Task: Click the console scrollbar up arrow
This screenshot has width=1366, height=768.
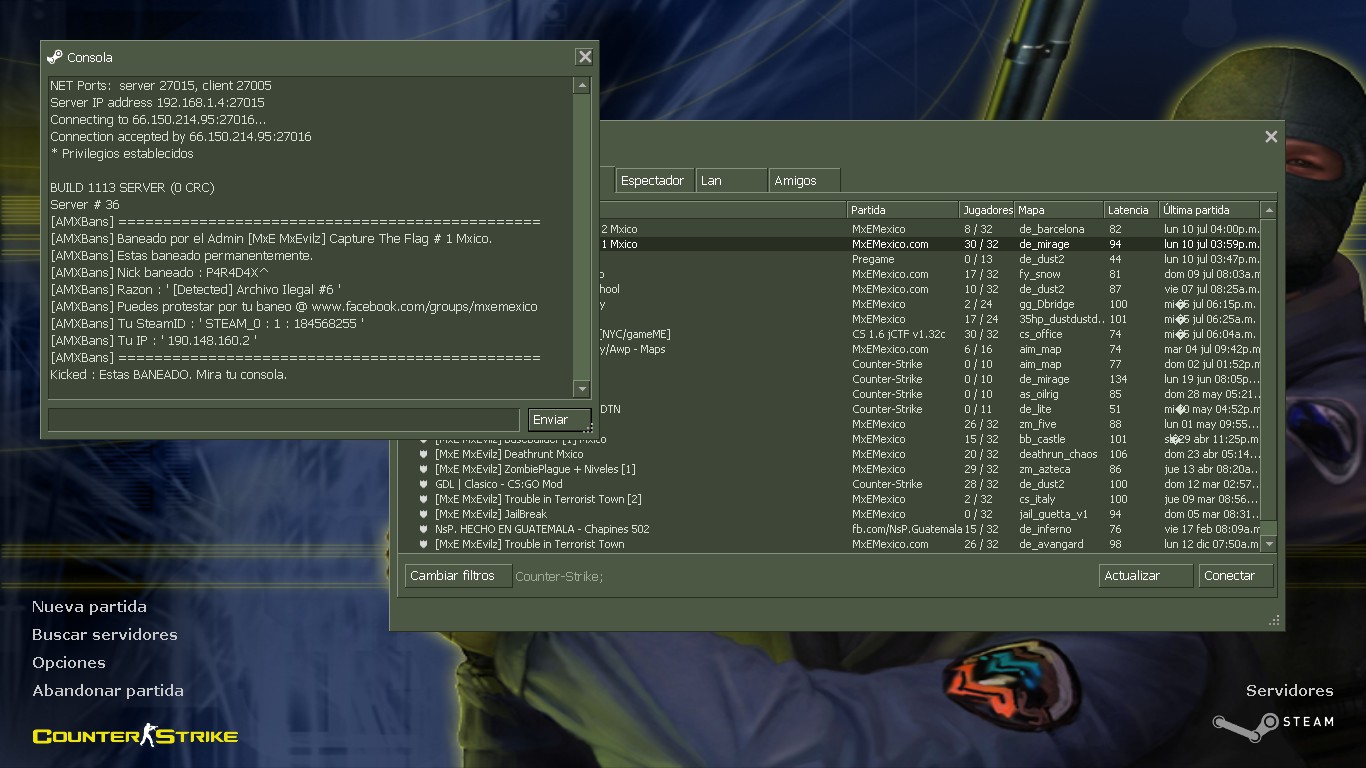Action: (x=582, y=86)
